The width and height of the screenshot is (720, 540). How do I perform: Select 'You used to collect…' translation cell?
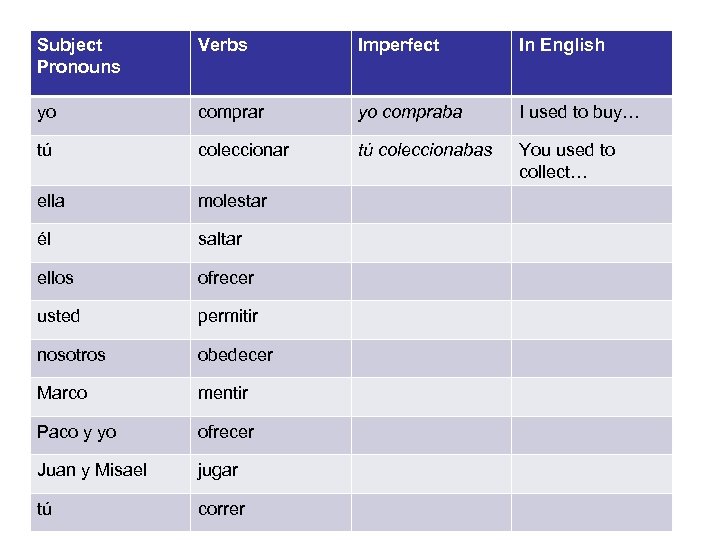click(x=567, y=161)
